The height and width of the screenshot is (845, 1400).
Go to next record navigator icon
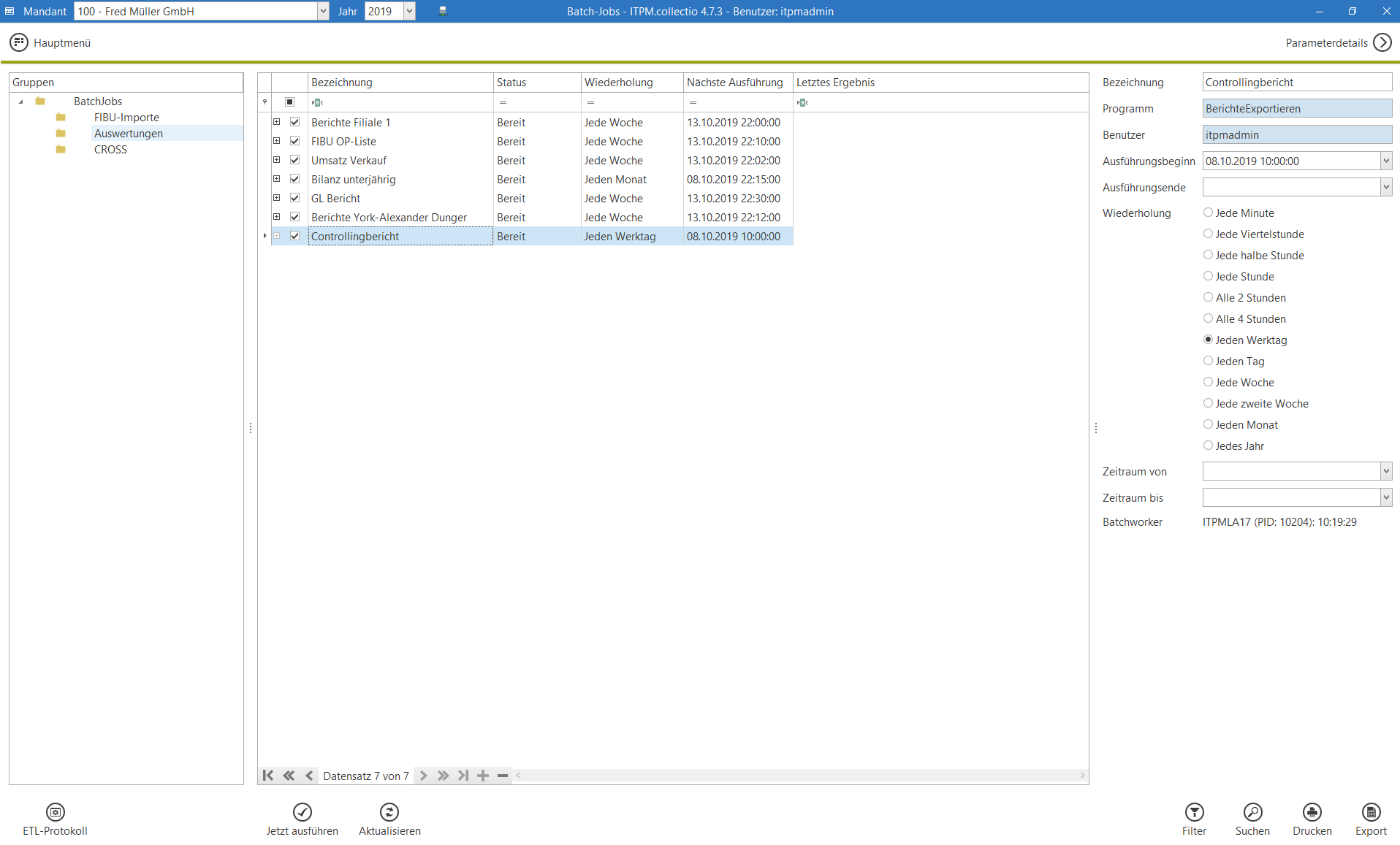click(x=423, y=776)
